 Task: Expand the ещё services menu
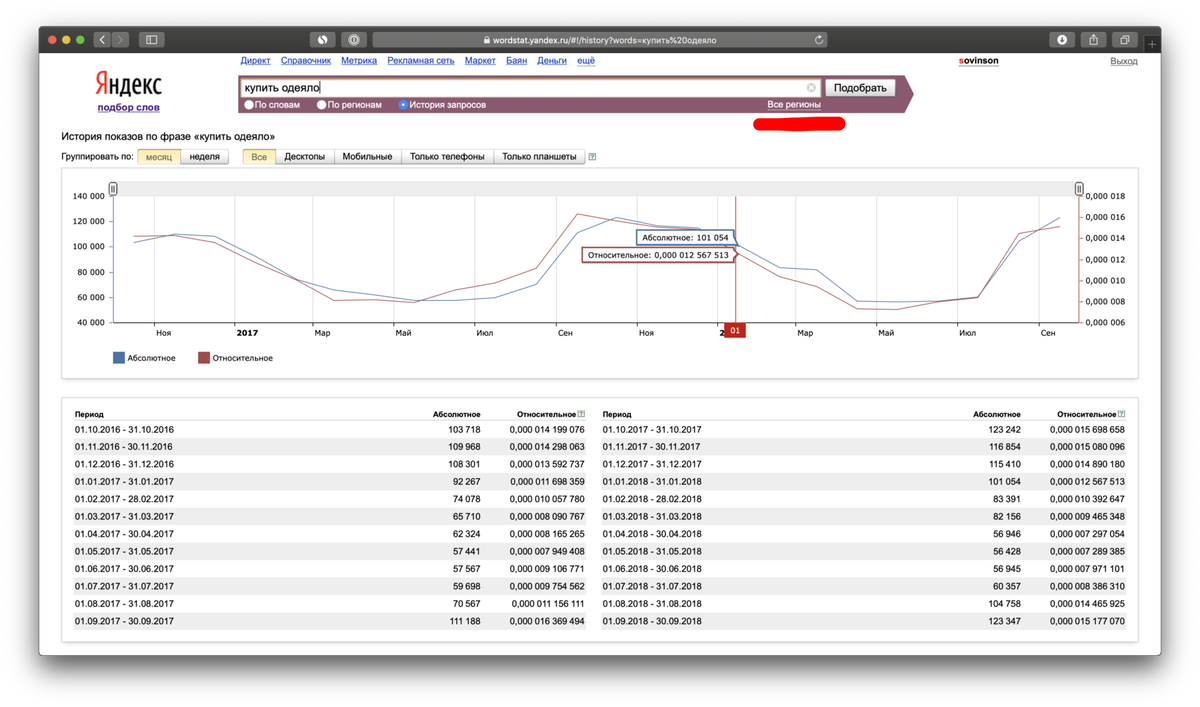click(x=586, y=61)
